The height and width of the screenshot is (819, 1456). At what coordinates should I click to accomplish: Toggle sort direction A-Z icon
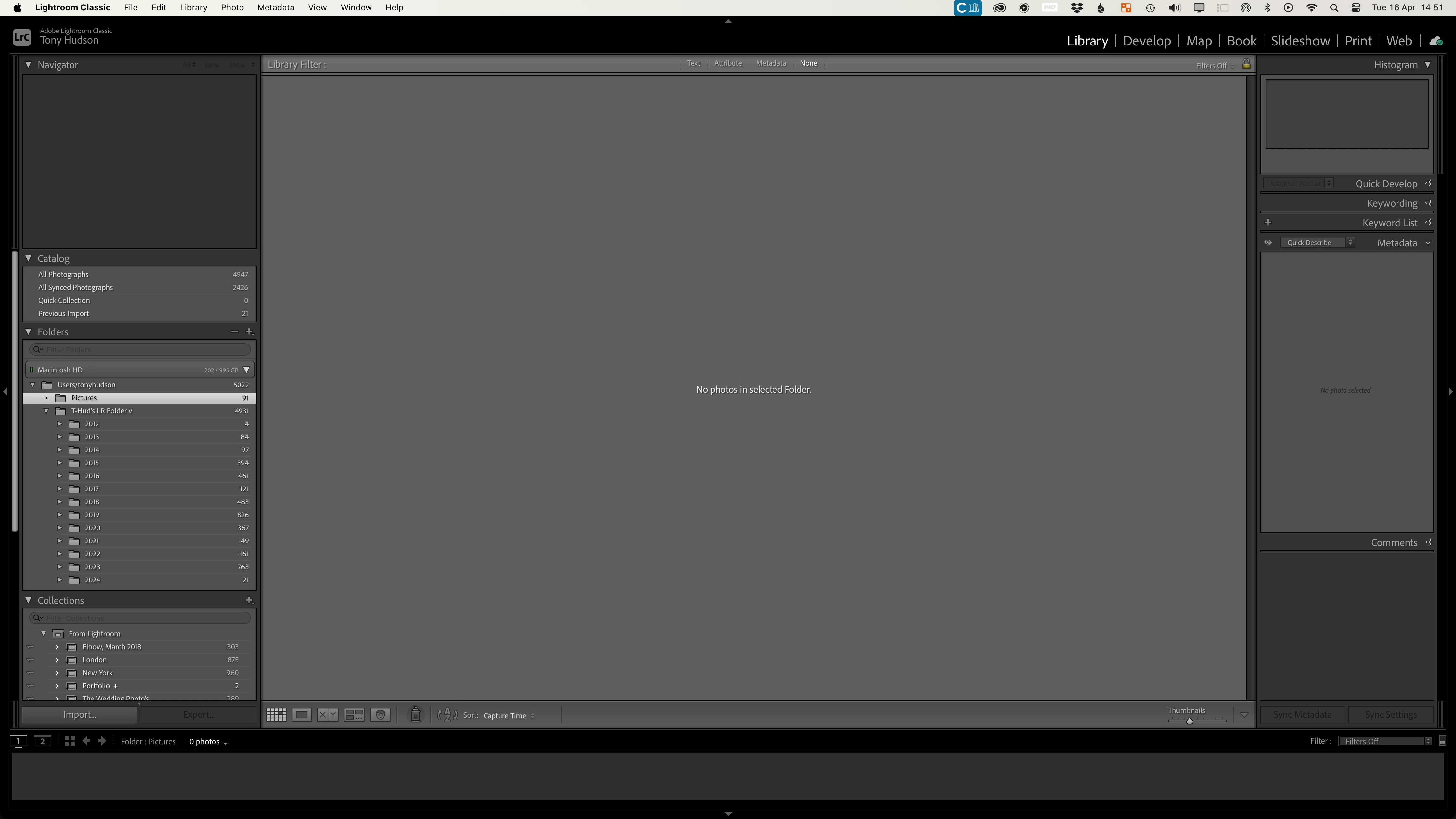point(448,715)
